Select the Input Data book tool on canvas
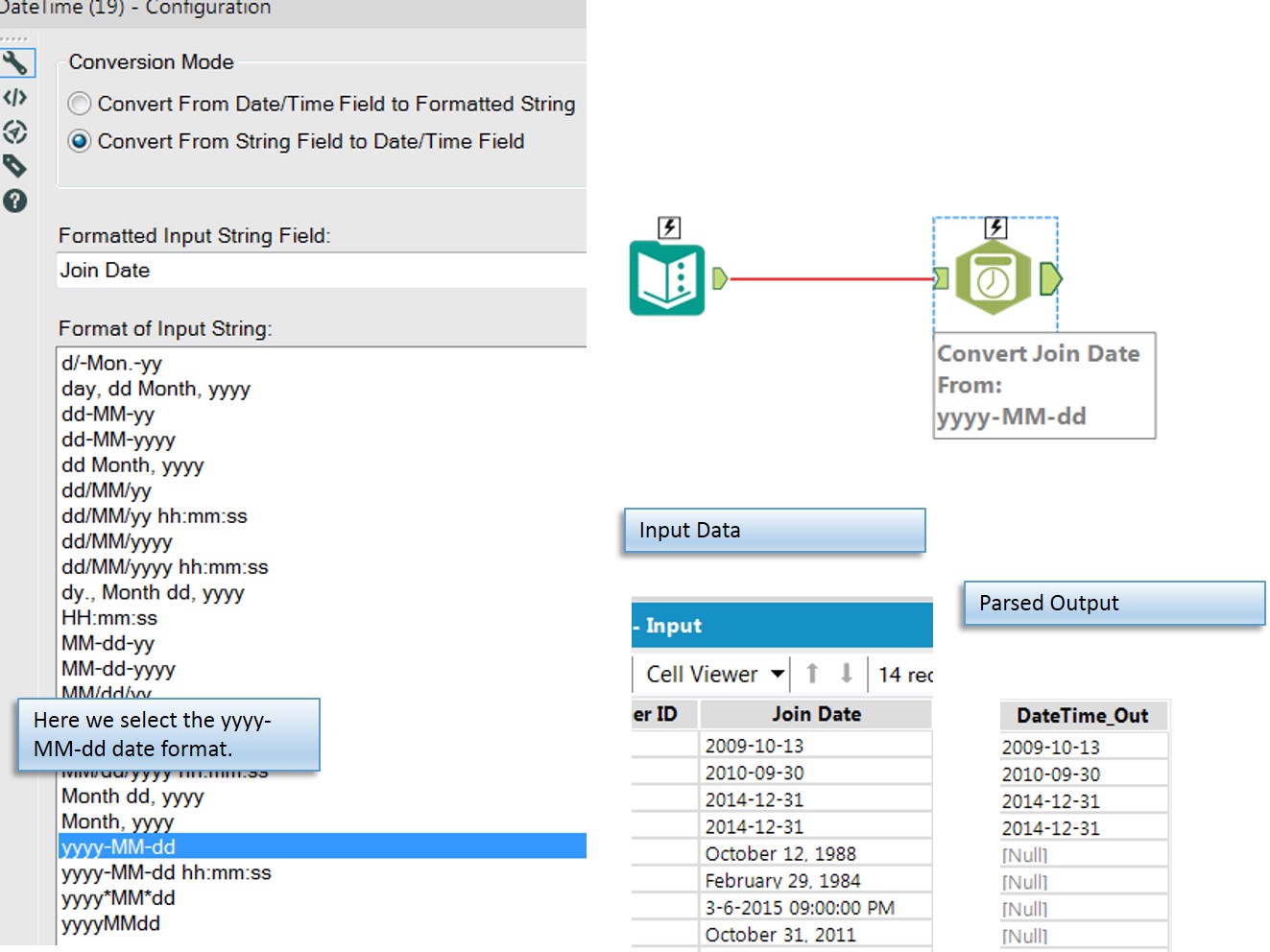This screenshot has width=1270, height=952. (x=667, y=279)
